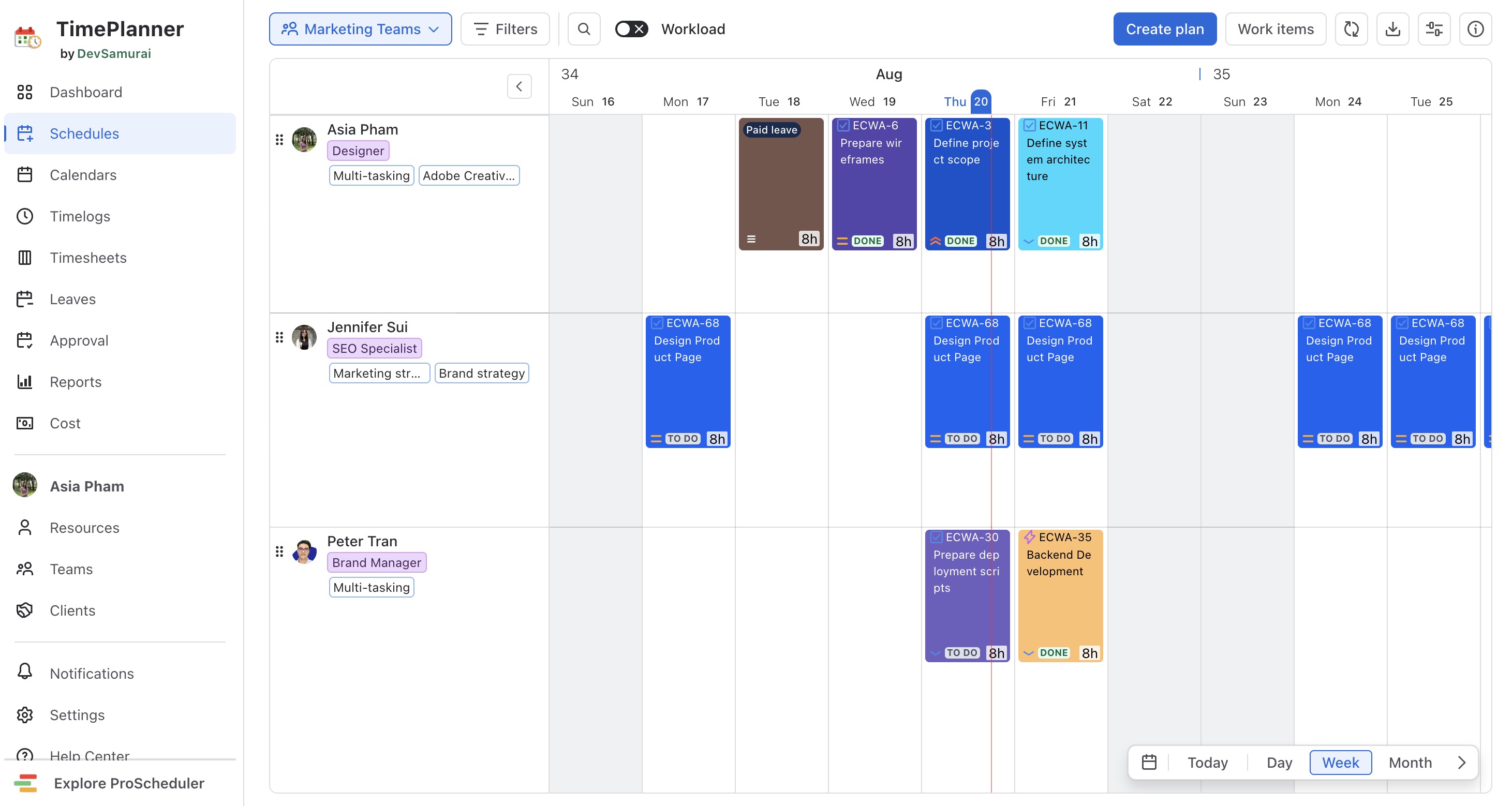This screenshot has width=1512, height=806.
Task: Click the search magnifier icon
Action: pos(584,29)
